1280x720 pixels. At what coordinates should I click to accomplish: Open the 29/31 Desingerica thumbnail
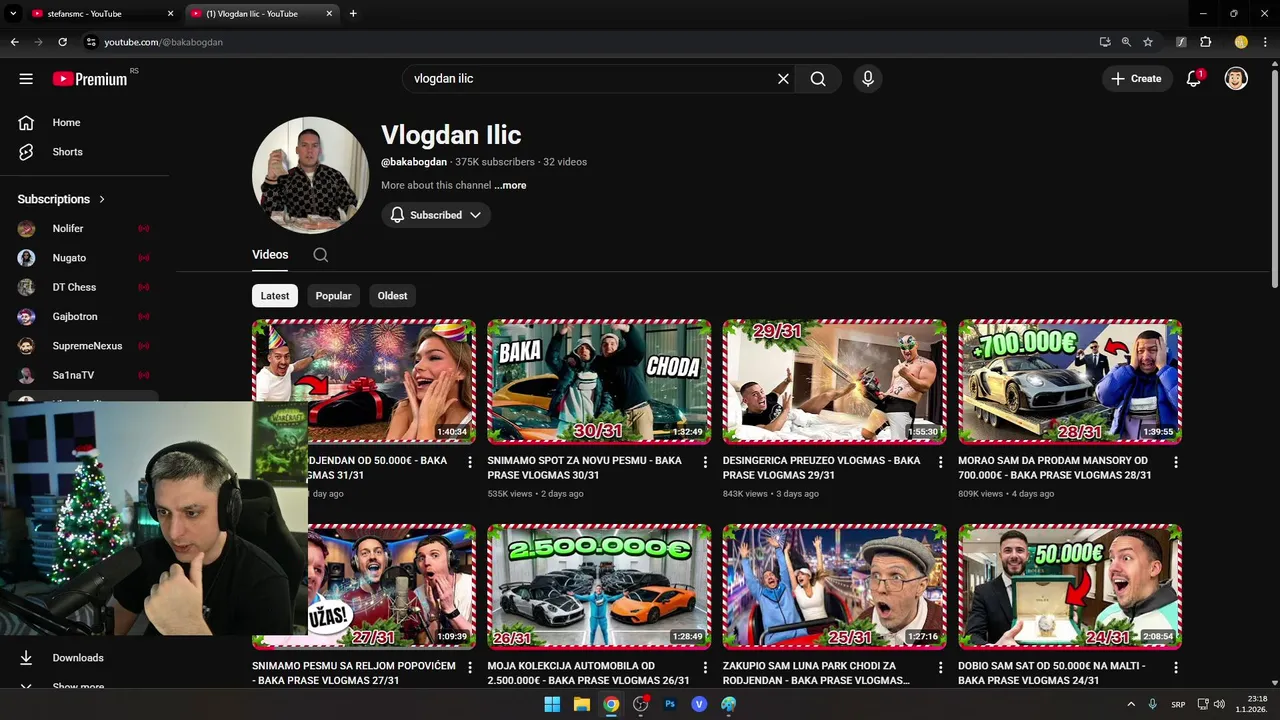(x=834, y=382)
